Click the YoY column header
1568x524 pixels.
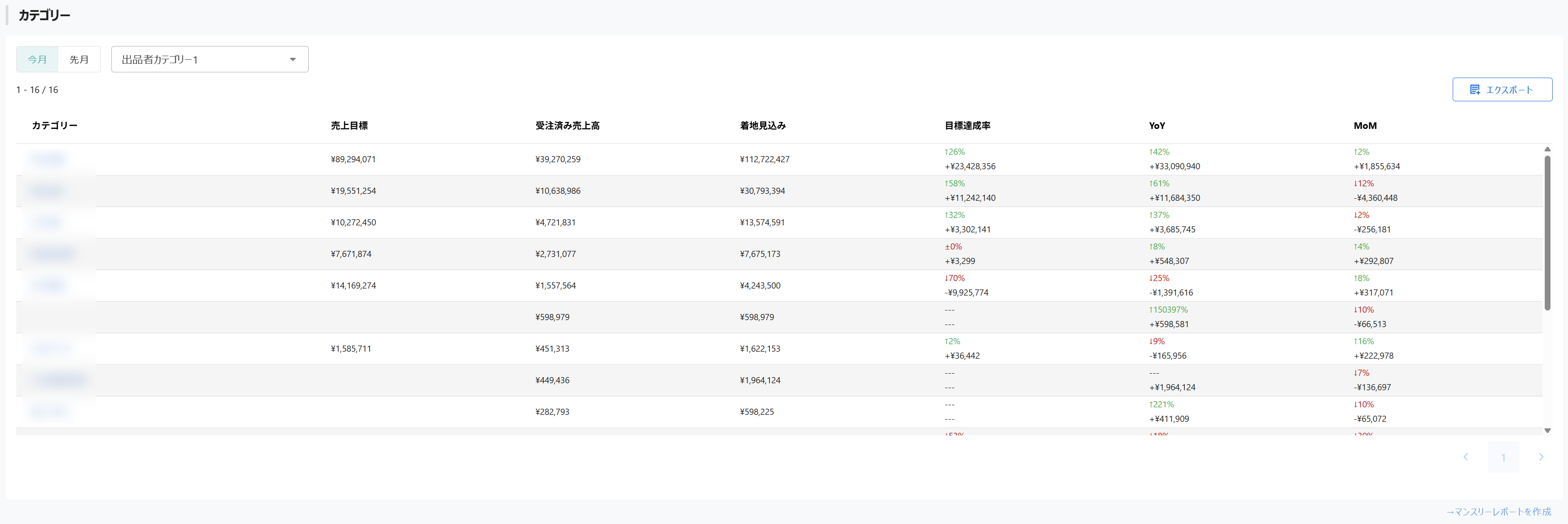(1157, 125)
